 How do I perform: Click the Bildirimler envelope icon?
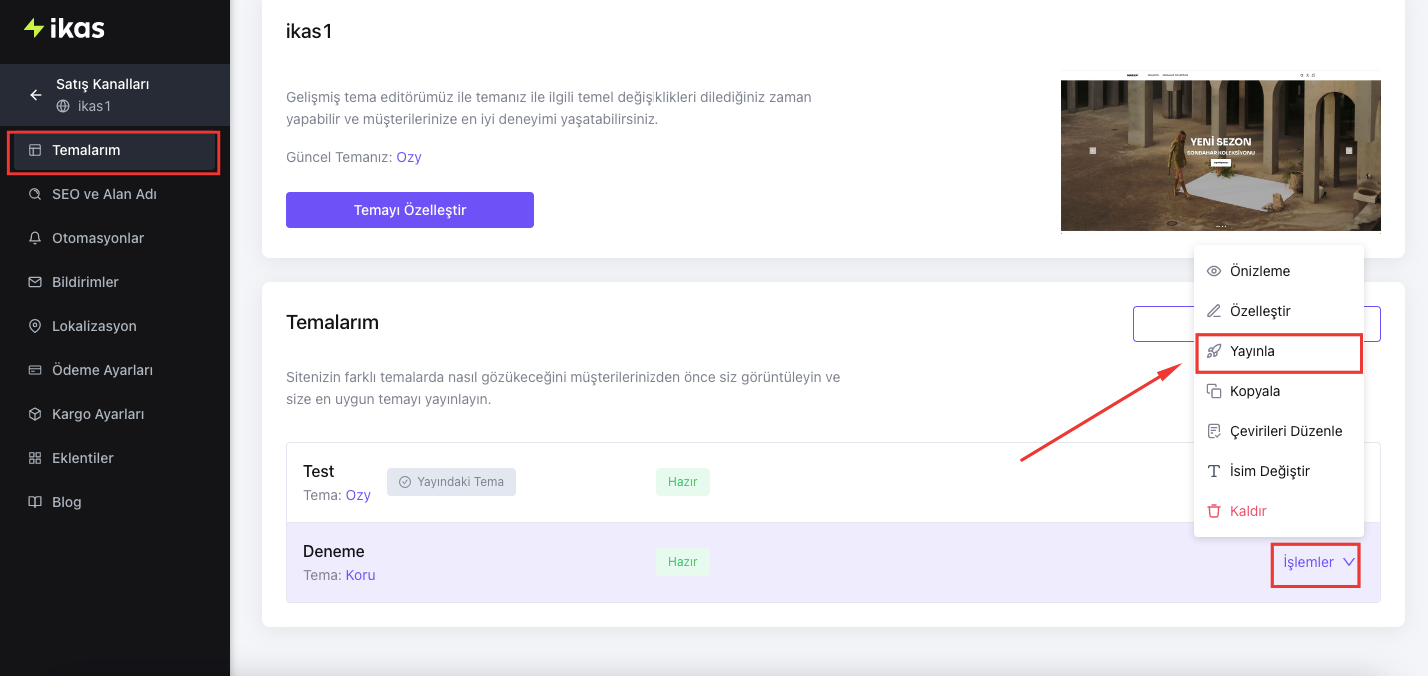point(35,282)
